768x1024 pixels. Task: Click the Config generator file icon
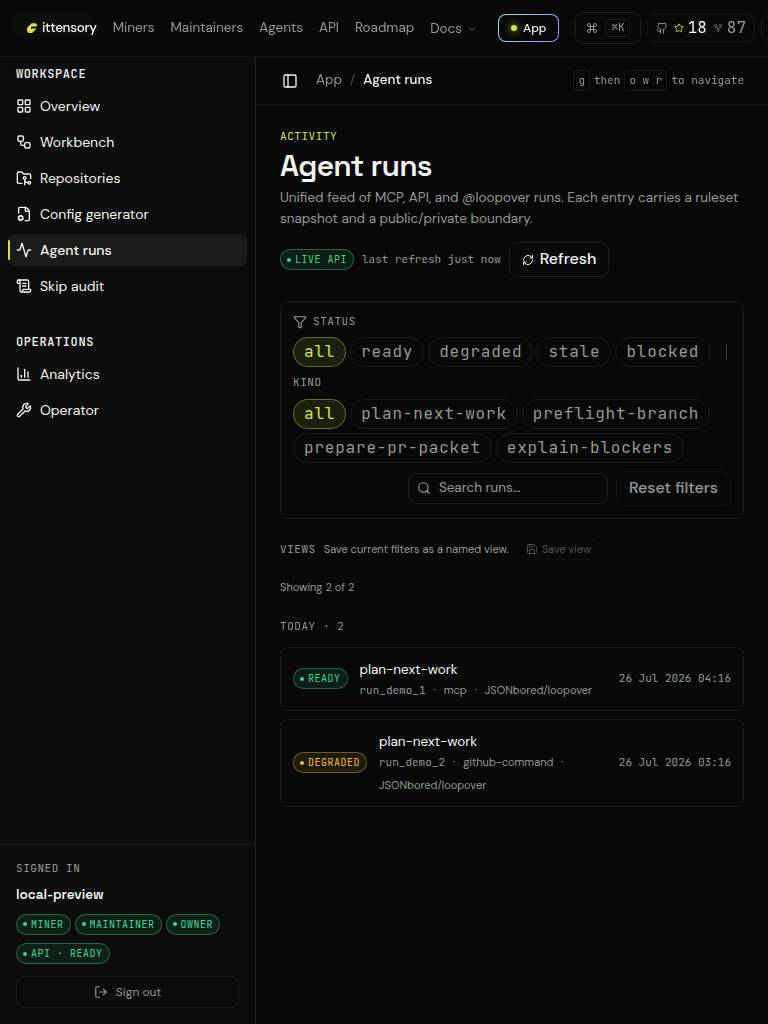(x=24, y=214)
